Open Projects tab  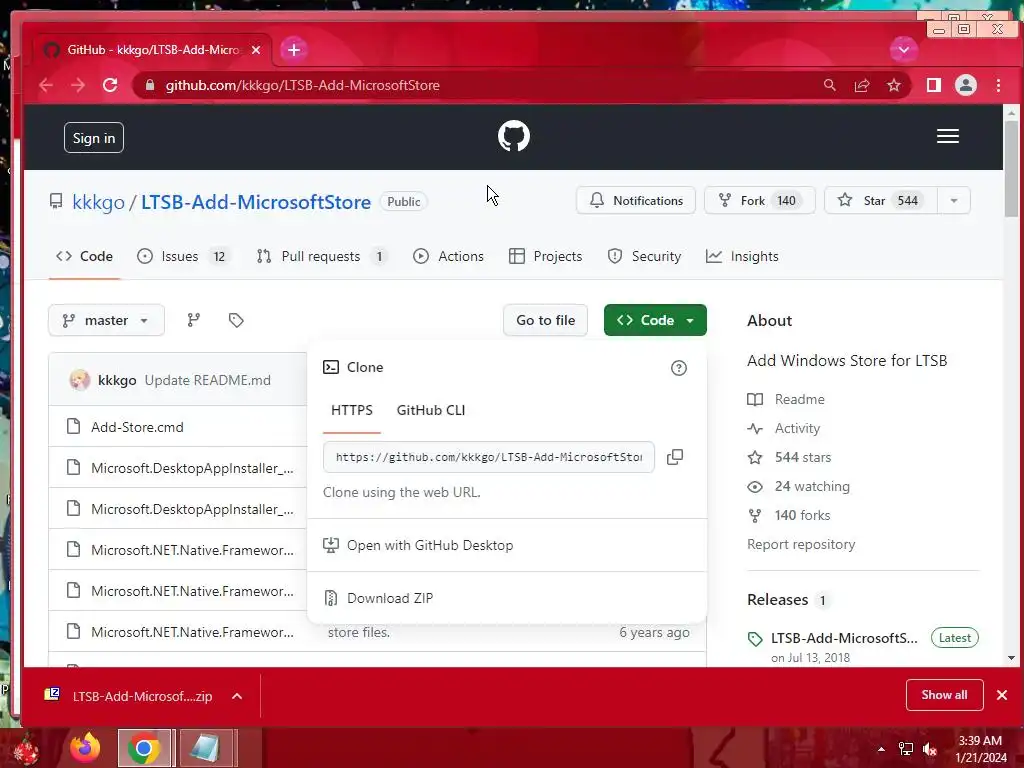click(545, 256)
